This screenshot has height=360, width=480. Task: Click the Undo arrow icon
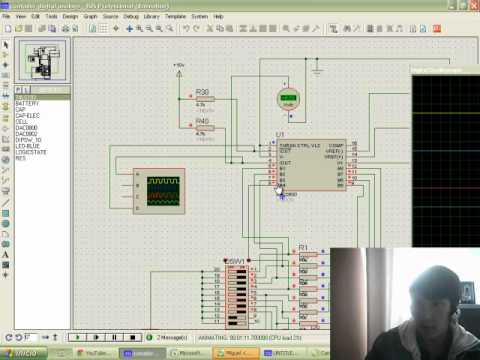[x=186, y=29]
